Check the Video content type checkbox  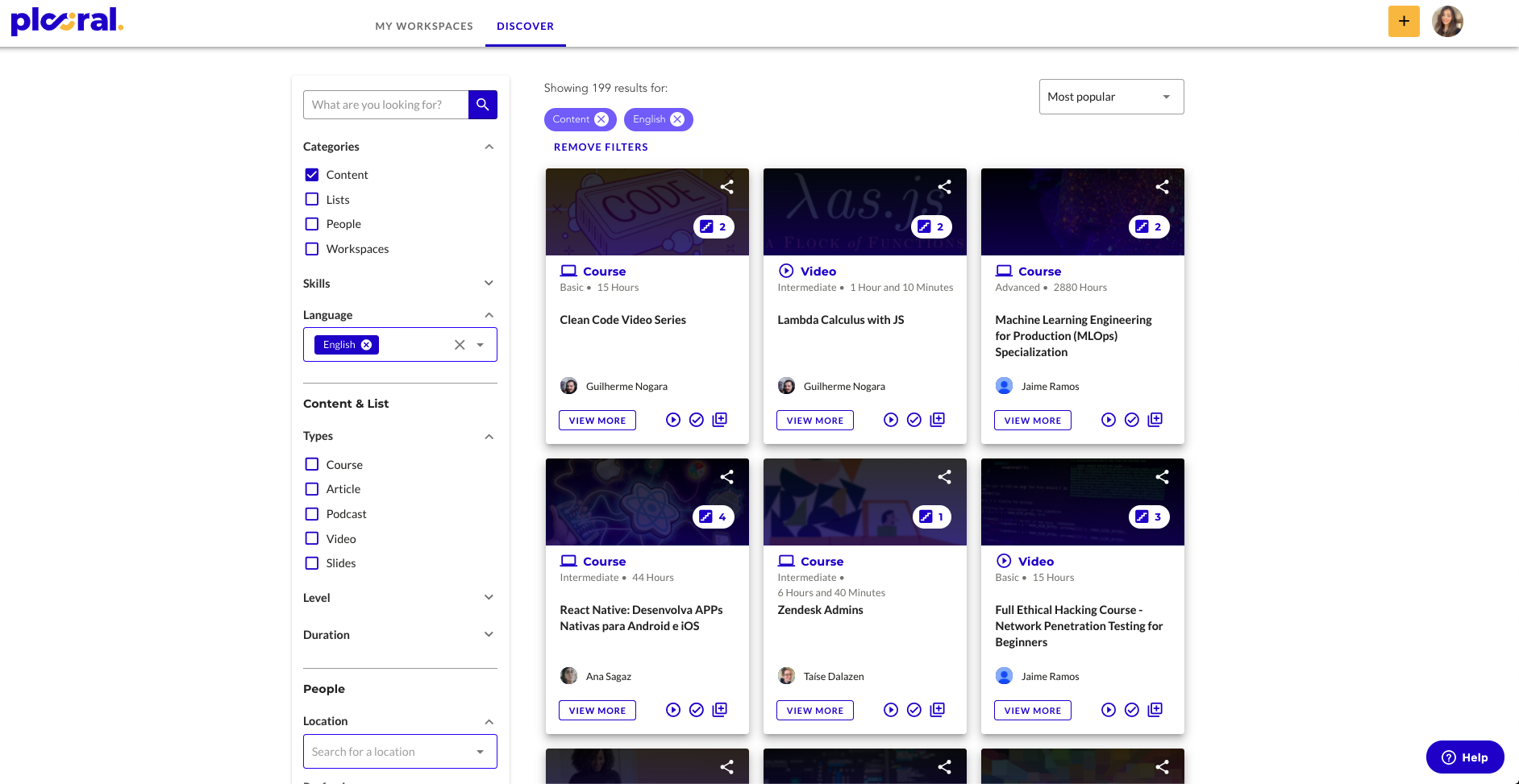coord(312,538)
